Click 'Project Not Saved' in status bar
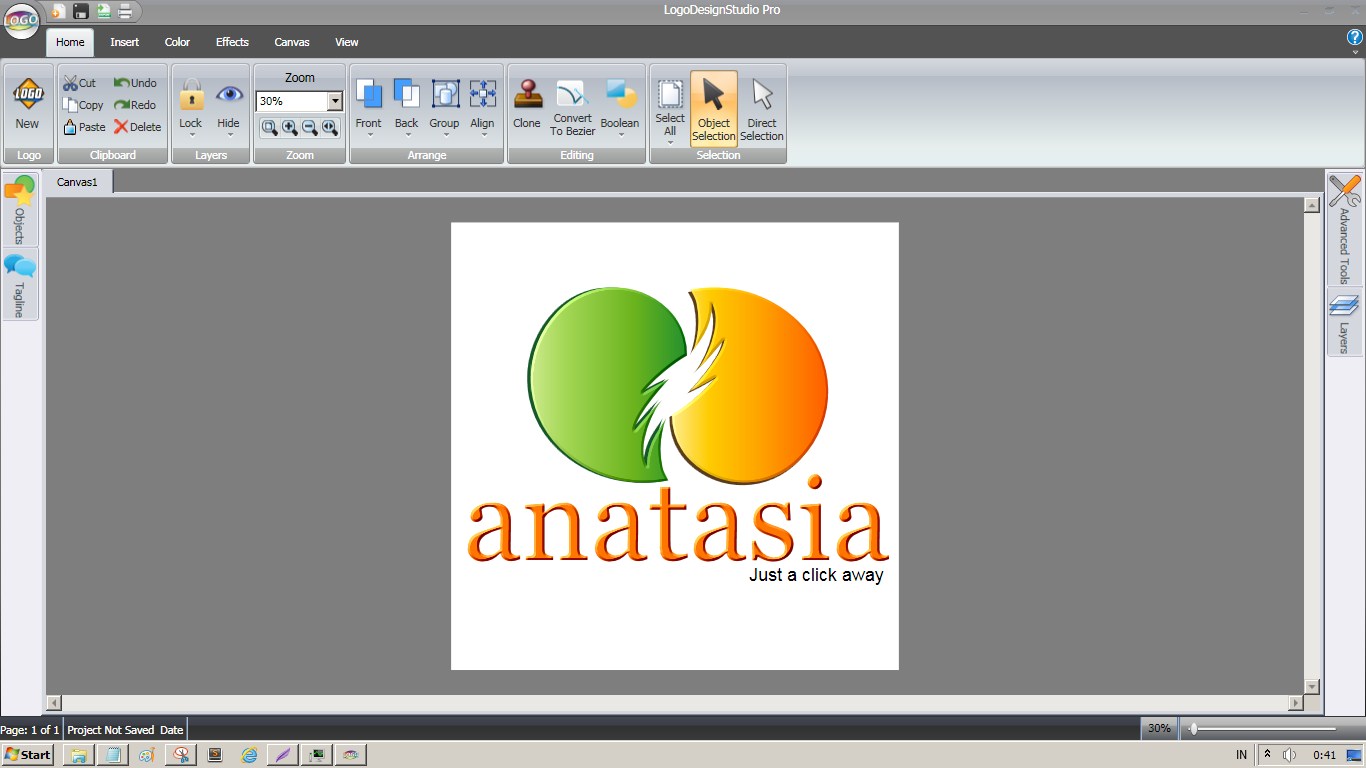Screen dimensions: 1366x768 pos(110,730)
